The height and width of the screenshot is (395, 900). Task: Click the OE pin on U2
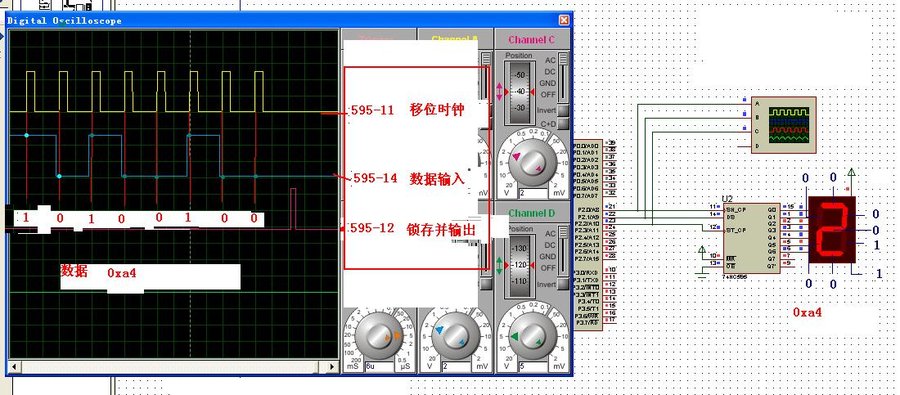point(730,265)
